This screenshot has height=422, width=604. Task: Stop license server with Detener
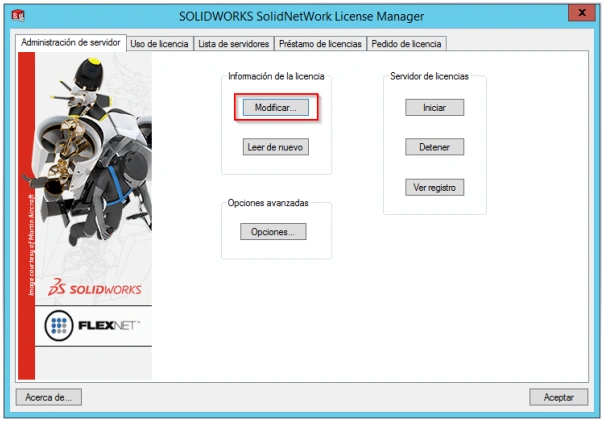435,147
